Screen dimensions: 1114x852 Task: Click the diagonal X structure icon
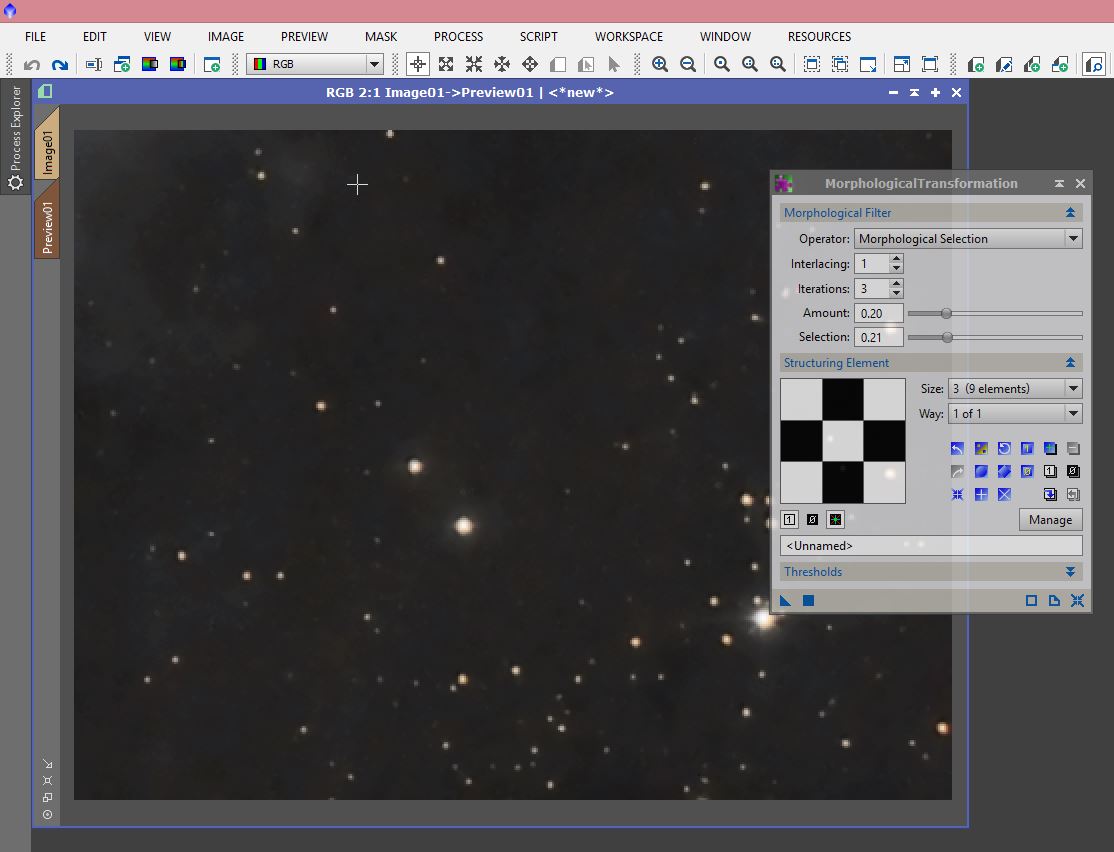1004,495
